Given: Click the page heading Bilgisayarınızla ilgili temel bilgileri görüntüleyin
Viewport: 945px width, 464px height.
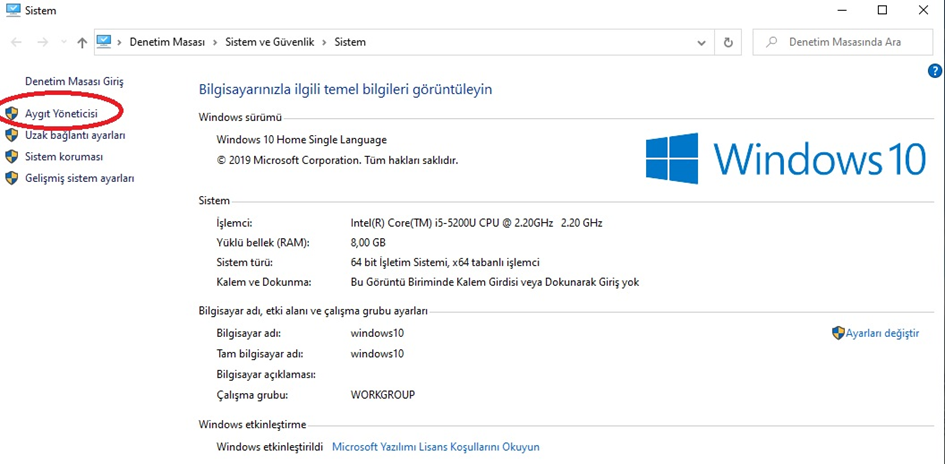Looking at the screenshot, I should tap(345, 90).
